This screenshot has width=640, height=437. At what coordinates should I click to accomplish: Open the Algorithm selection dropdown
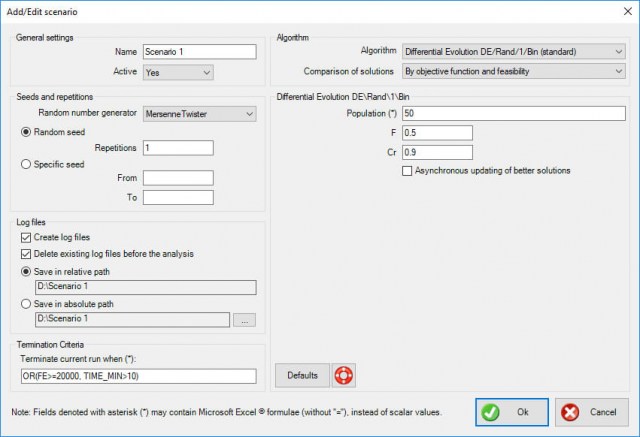(513, 51)
